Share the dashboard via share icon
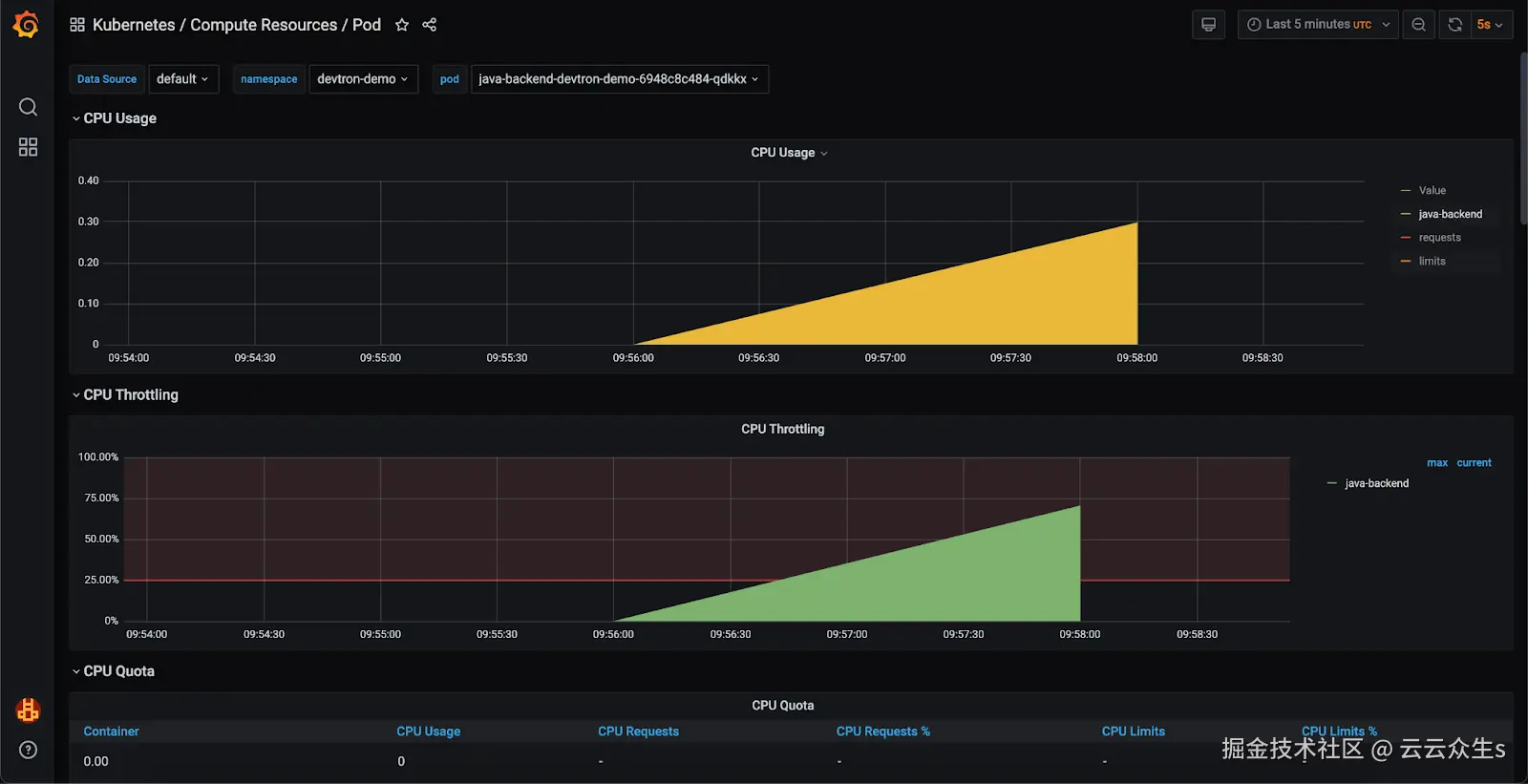The width and height of the screenshot is (1528, 784). 430,25
